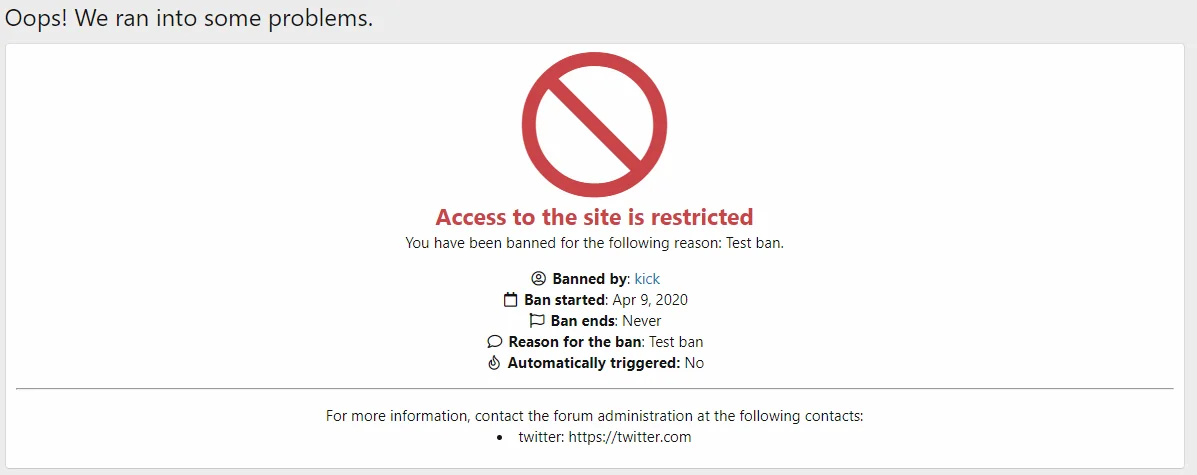
Task: Click the twitter.com contact URL
Action: [x=629, y=437]
